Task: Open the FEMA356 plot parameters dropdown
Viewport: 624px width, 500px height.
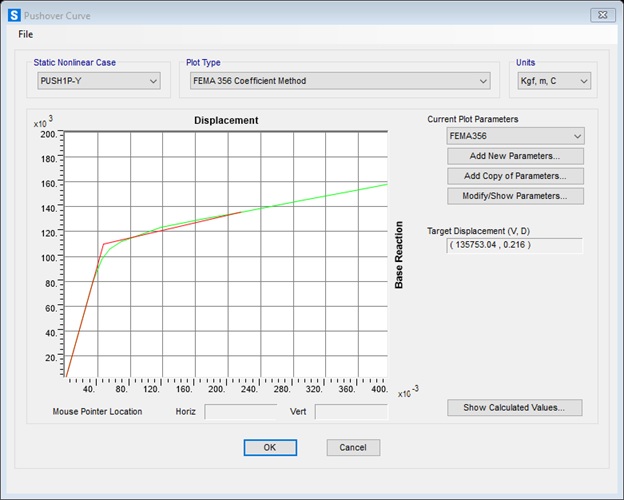Action: click(x=515, y=136)
